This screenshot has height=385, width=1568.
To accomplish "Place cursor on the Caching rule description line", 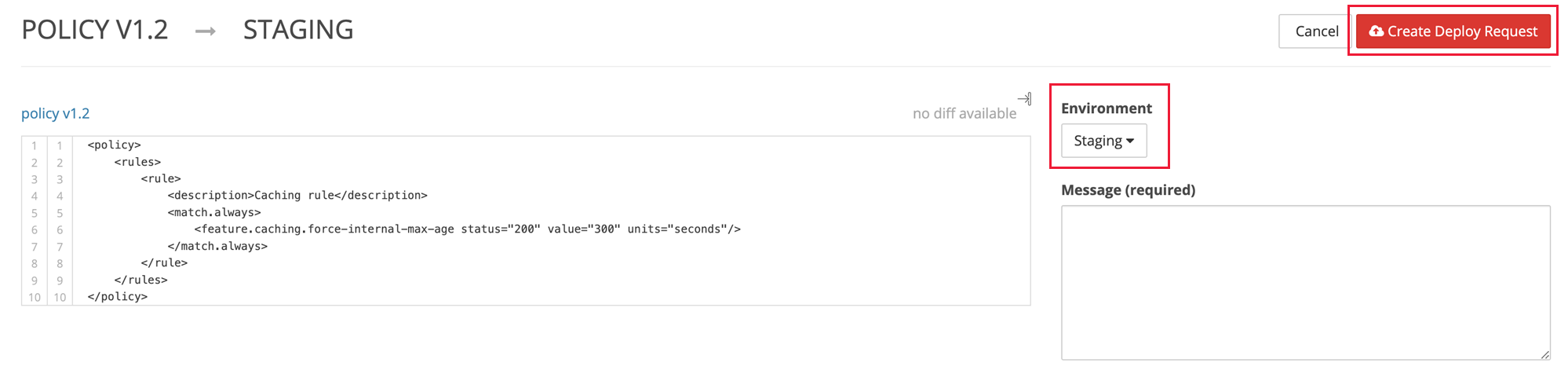I will 297,196.
